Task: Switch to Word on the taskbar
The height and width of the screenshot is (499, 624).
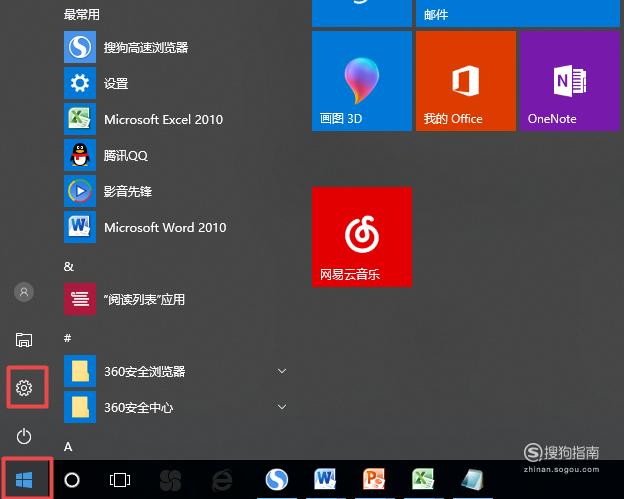Action: tap(325, 479)
